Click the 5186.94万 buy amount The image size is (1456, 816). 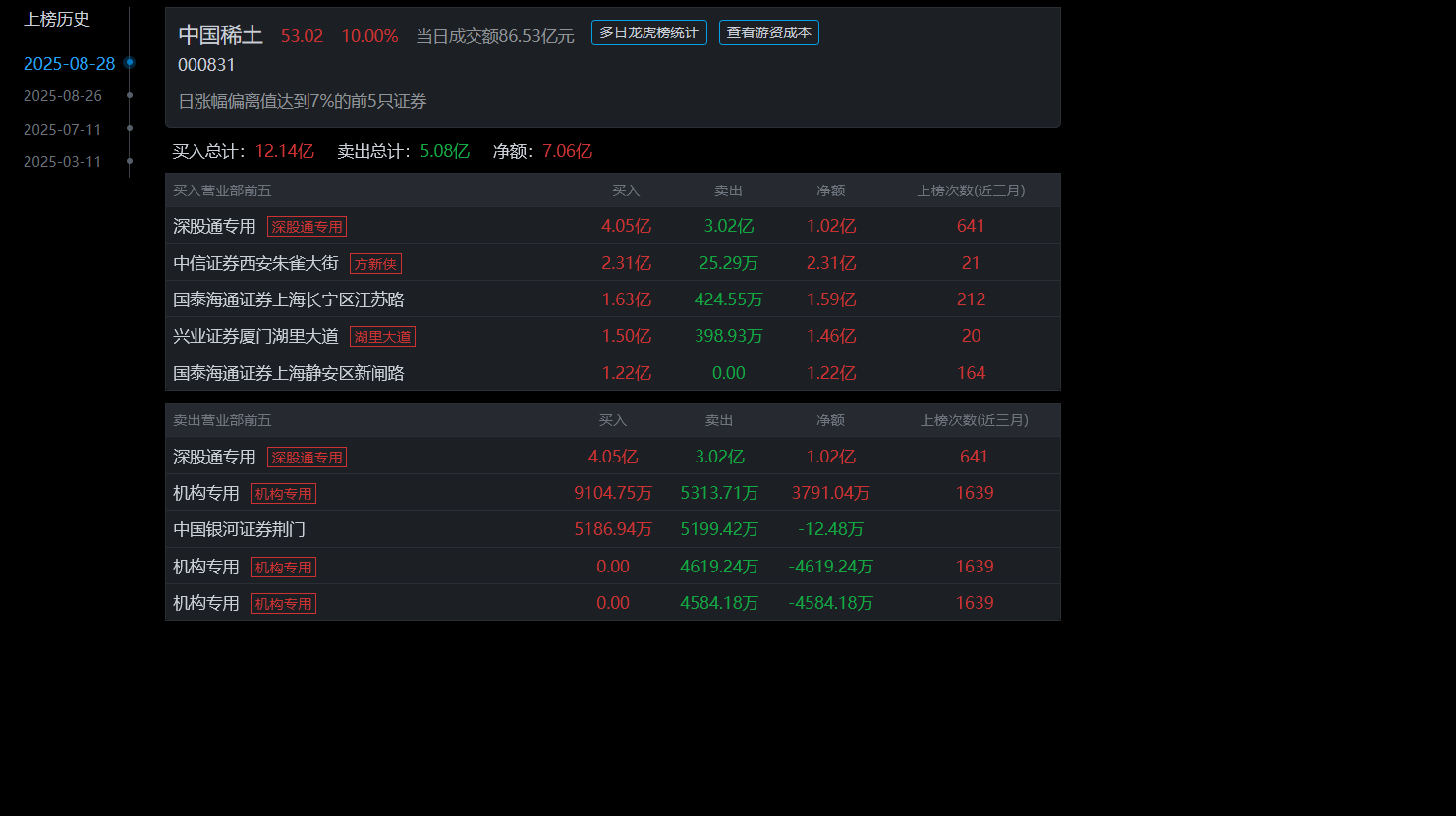613,529
